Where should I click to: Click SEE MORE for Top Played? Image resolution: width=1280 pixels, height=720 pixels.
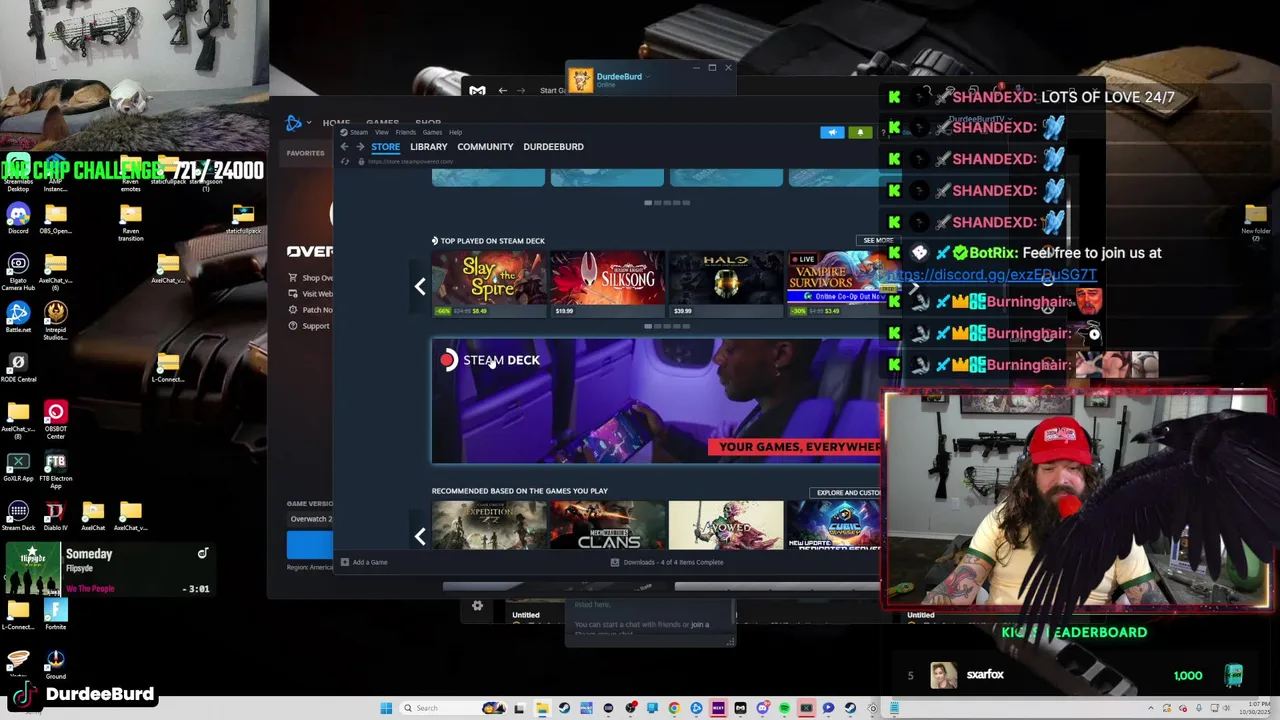click(877, 241)
